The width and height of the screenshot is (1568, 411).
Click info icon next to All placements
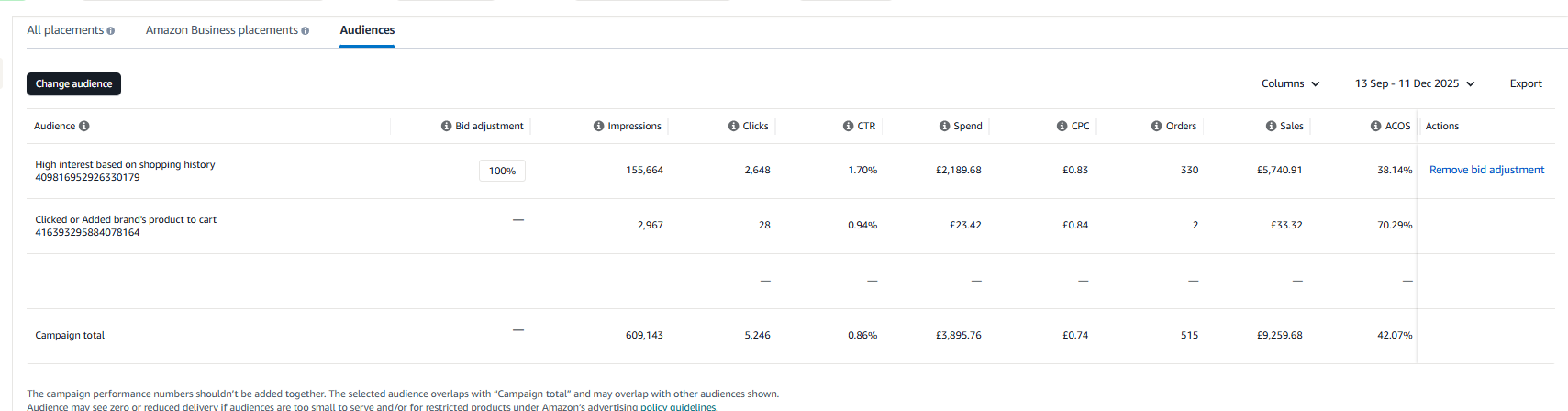point(111,31)
